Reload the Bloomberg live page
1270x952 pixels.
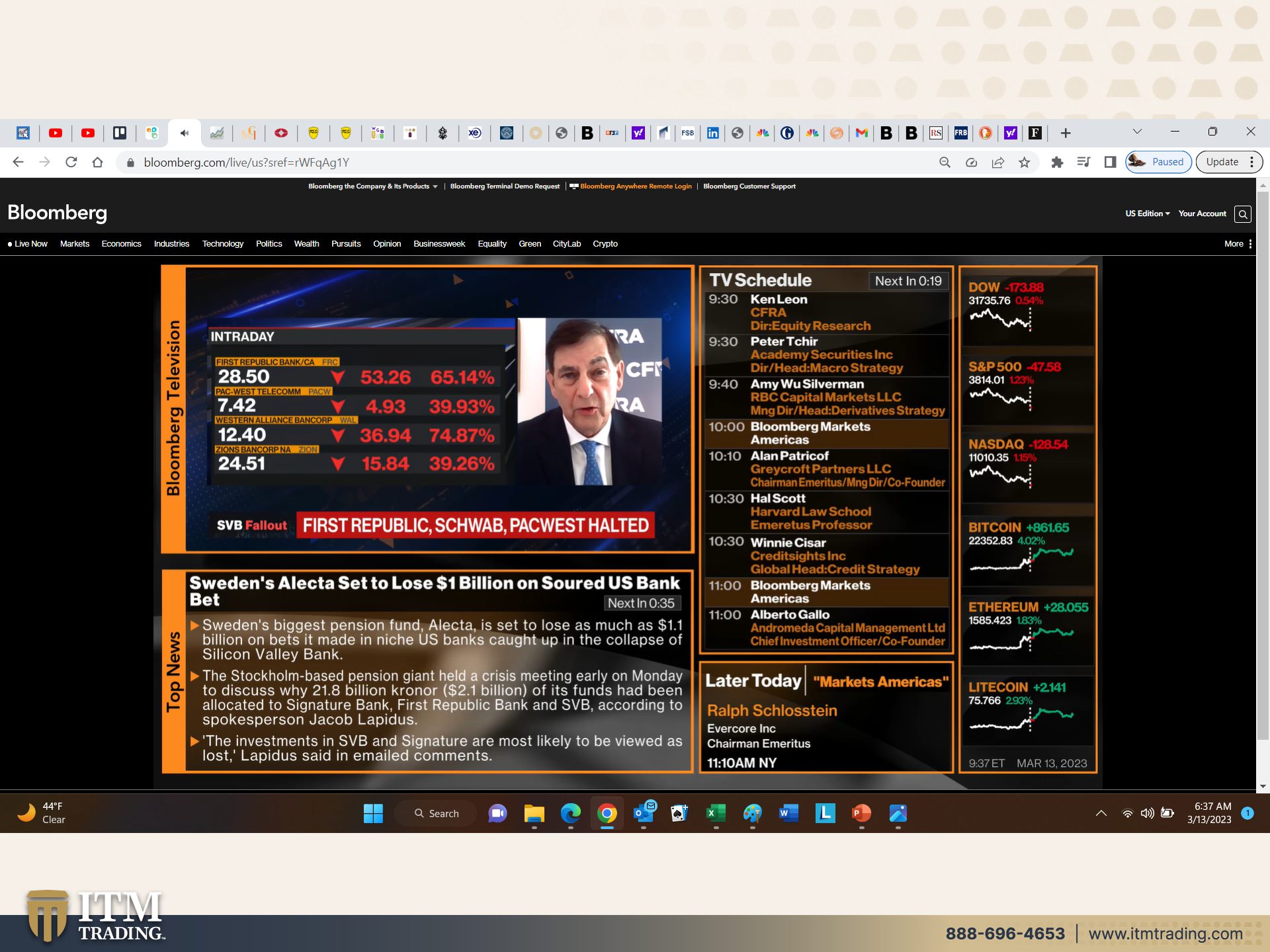click(x=71, y=162)
